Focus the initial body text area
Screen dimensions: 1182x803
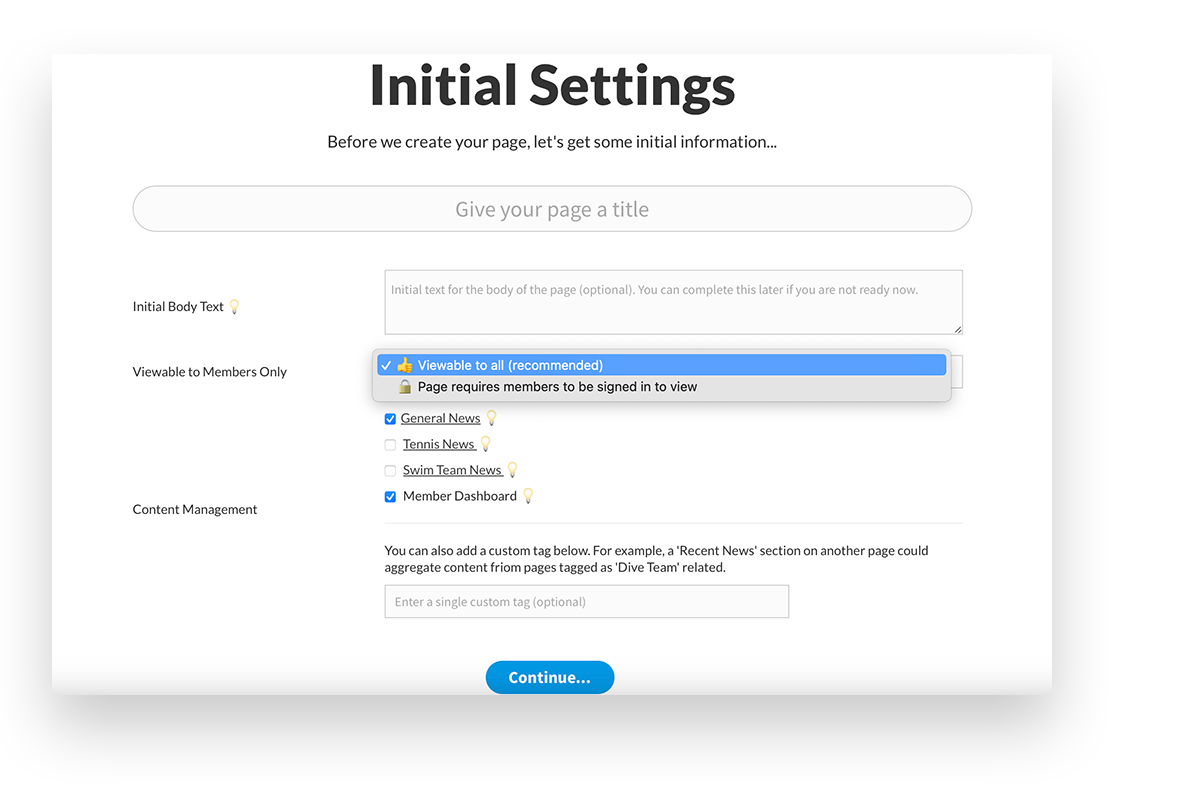(x=672, y=302)
